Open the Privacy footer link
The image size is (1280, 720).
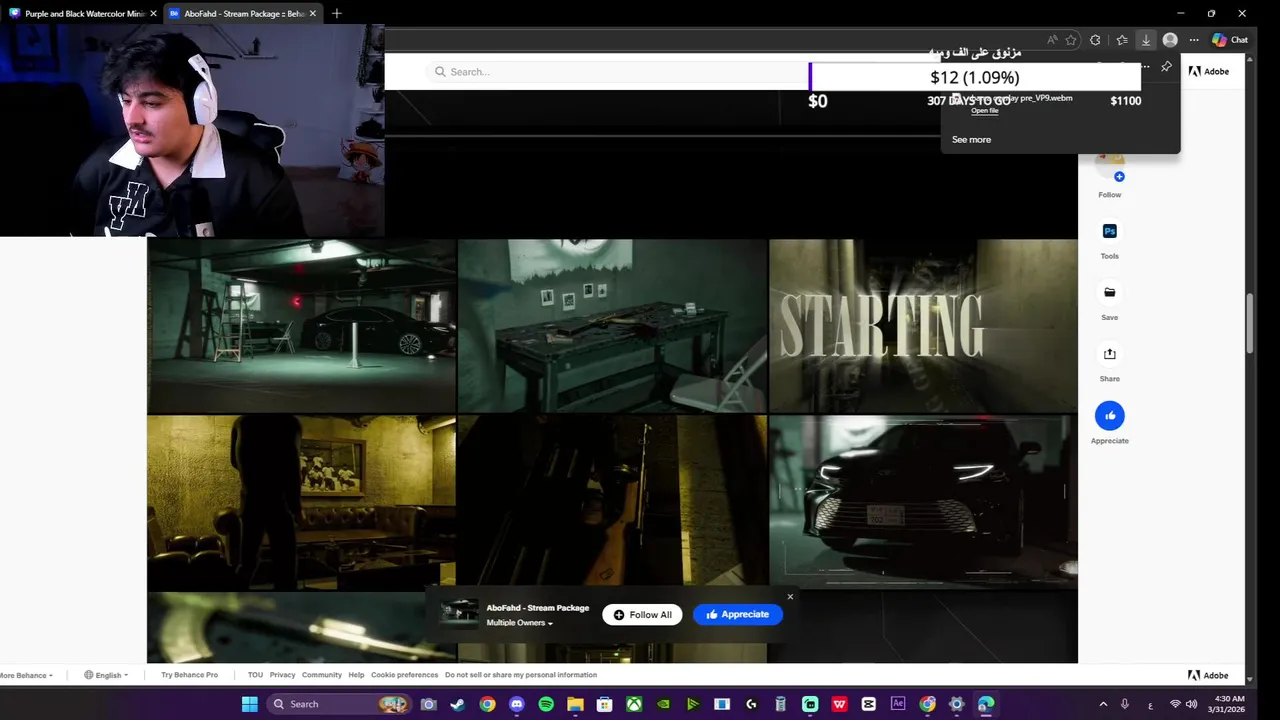click(282, 675)
